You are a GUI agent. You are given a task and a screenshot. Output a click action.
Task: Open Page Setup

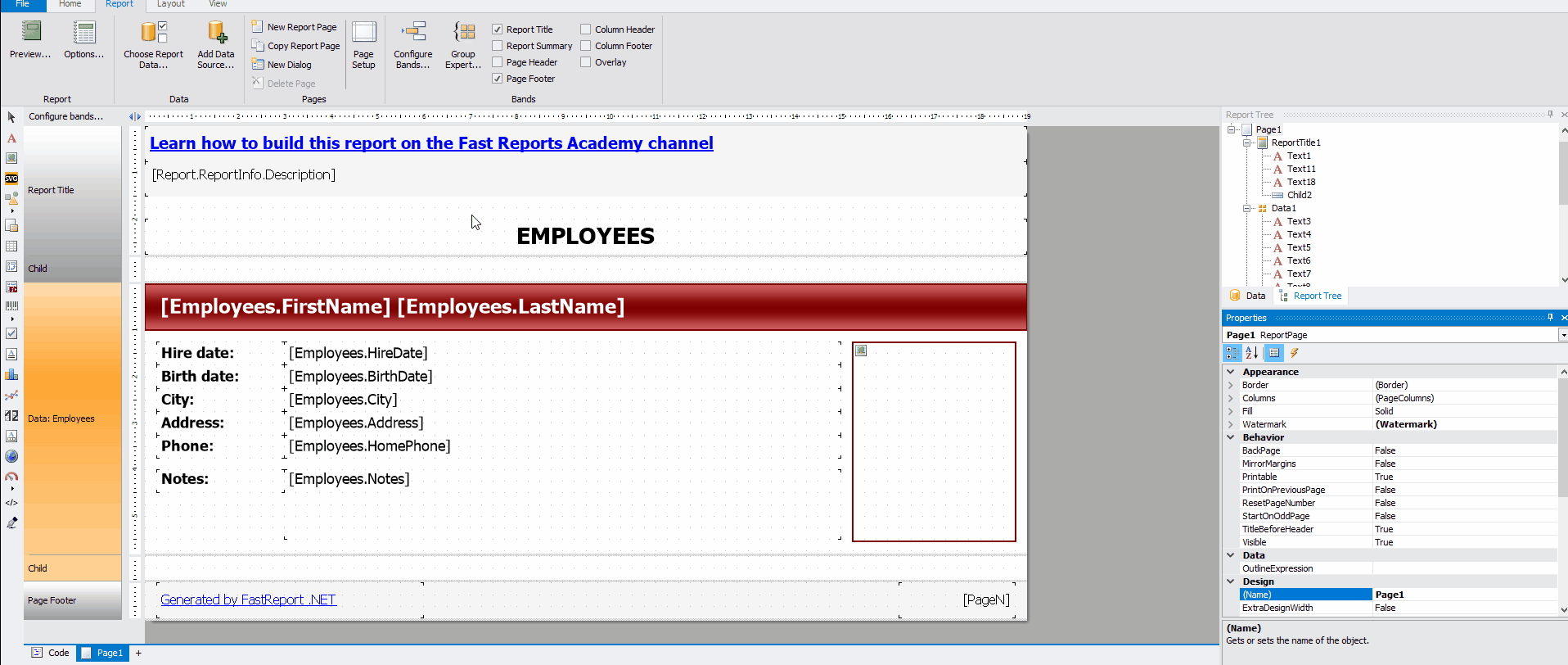click(363, 45)
